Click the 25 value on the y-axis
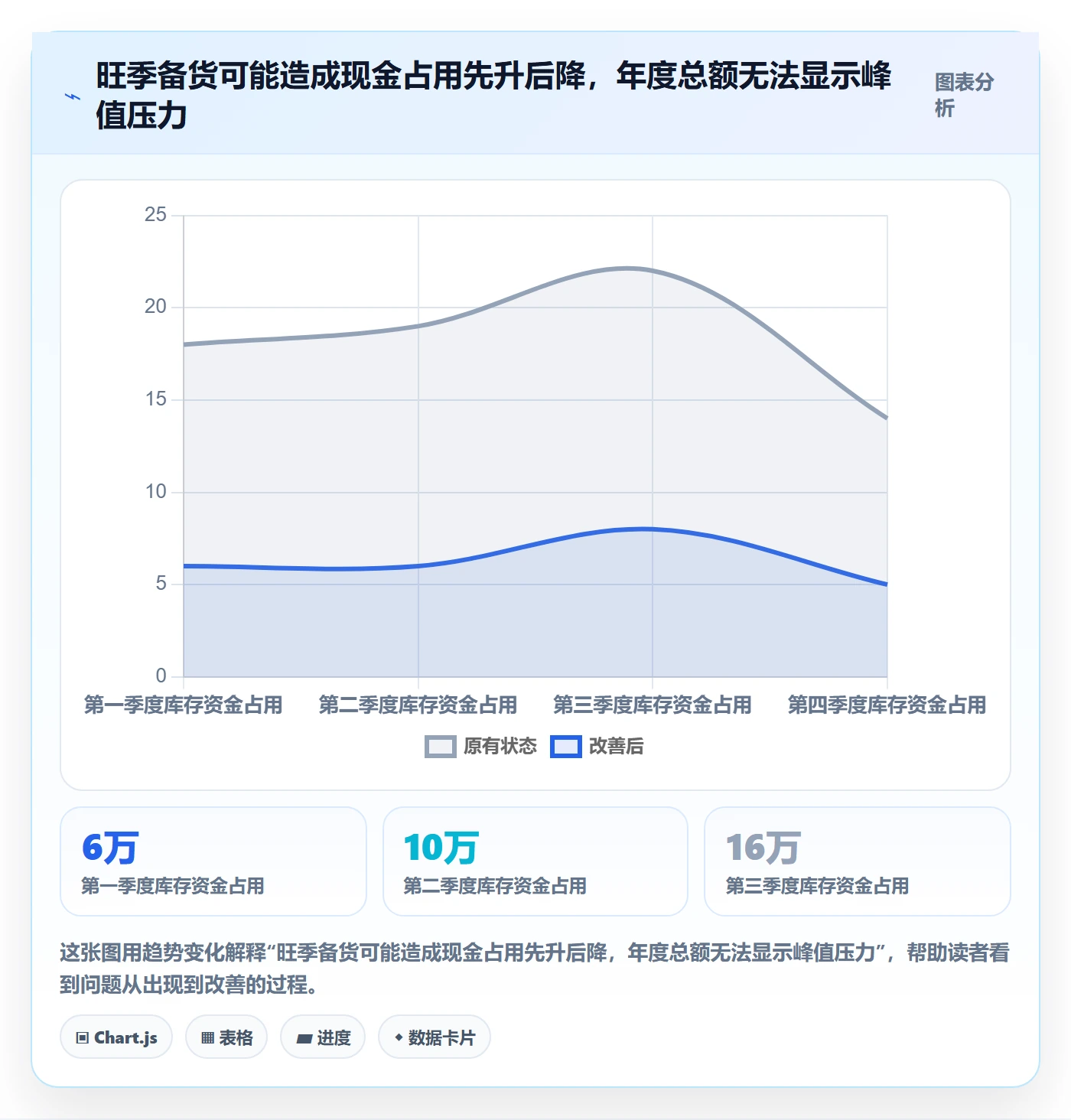1071x1120 pixels. point(155,214)
